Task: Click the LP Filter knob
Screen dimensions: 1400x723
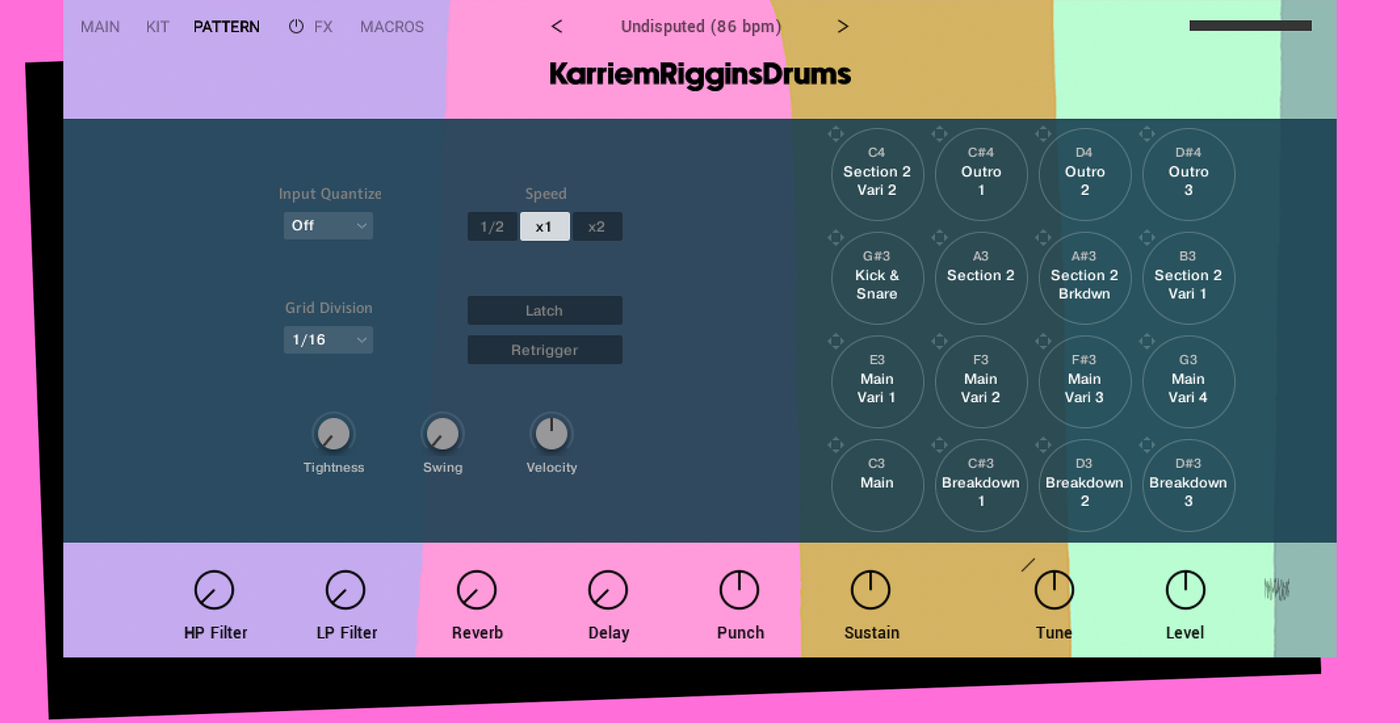Action: point(346,591)
